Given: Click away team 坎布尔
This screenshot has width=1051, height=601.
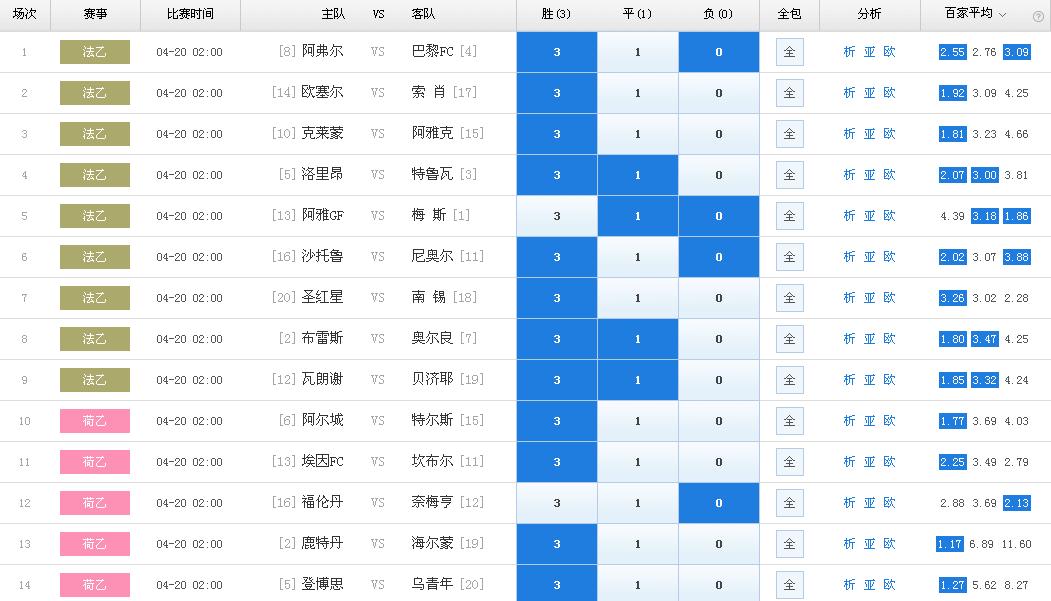Looking at the screenshot, I should click(x=432, y=461).
